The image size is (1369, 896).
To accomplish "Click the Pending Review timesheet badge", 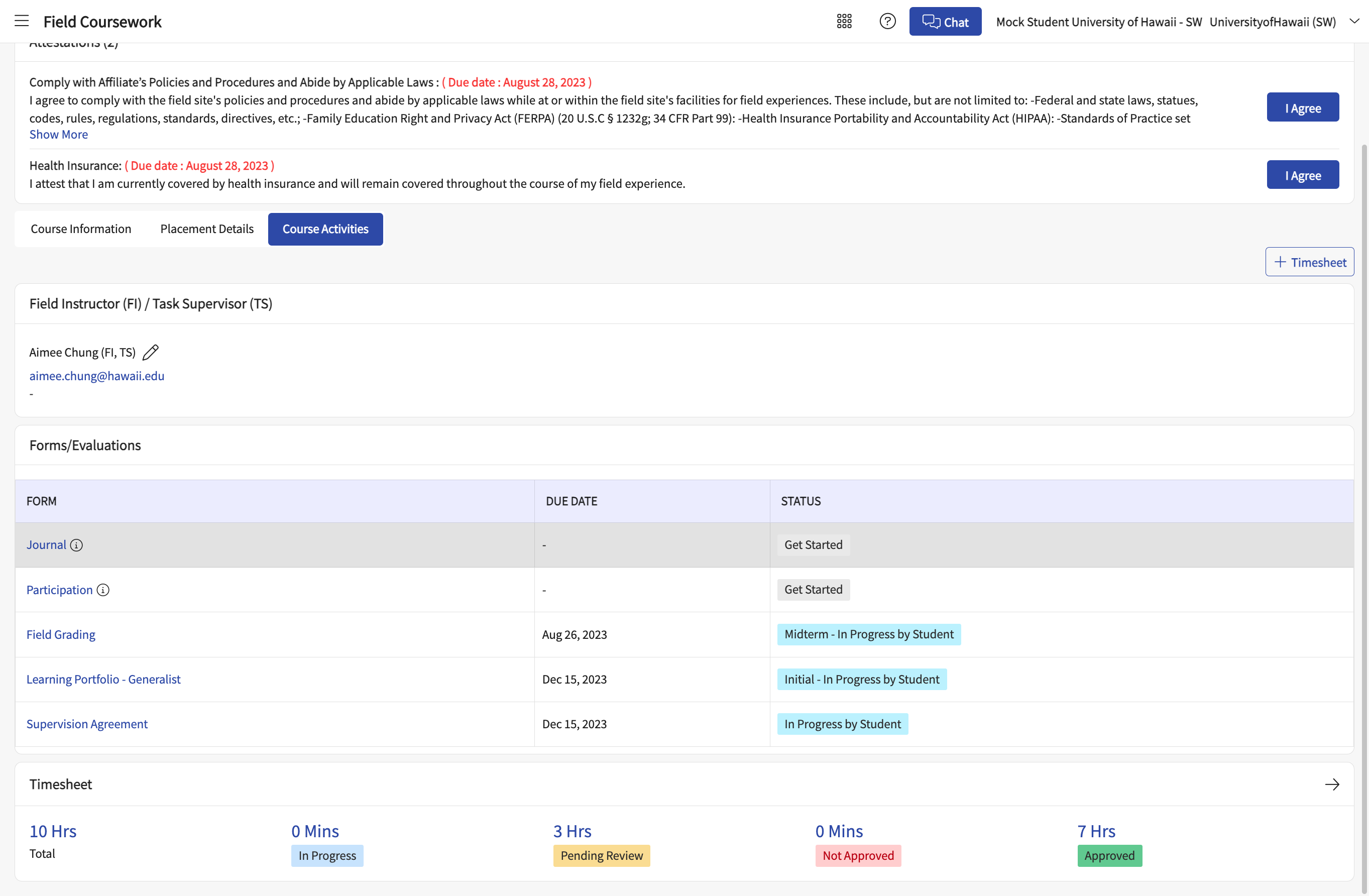I will [x=602, y=856].
